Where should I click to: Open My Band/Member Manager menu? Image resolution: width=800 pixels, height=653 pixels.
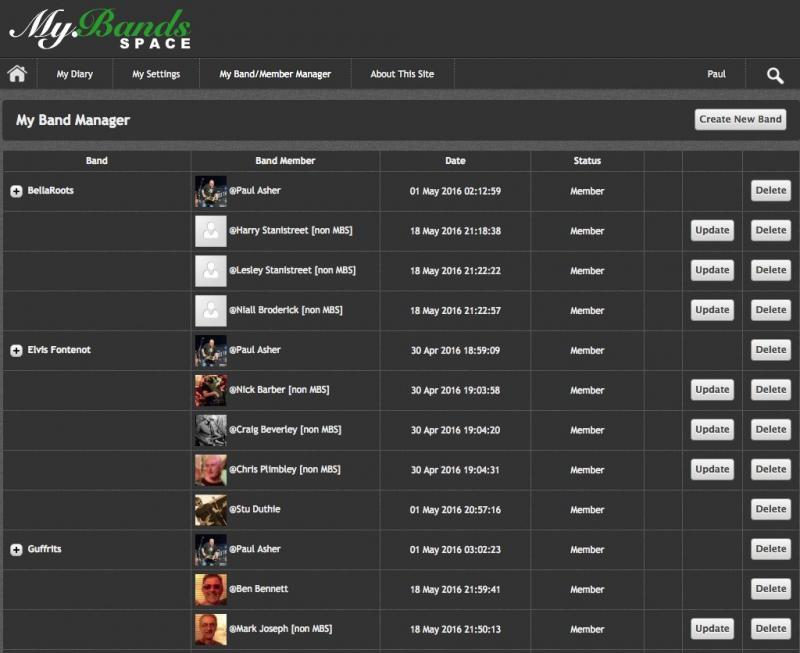pyautogui.click(x=275, y=74)
